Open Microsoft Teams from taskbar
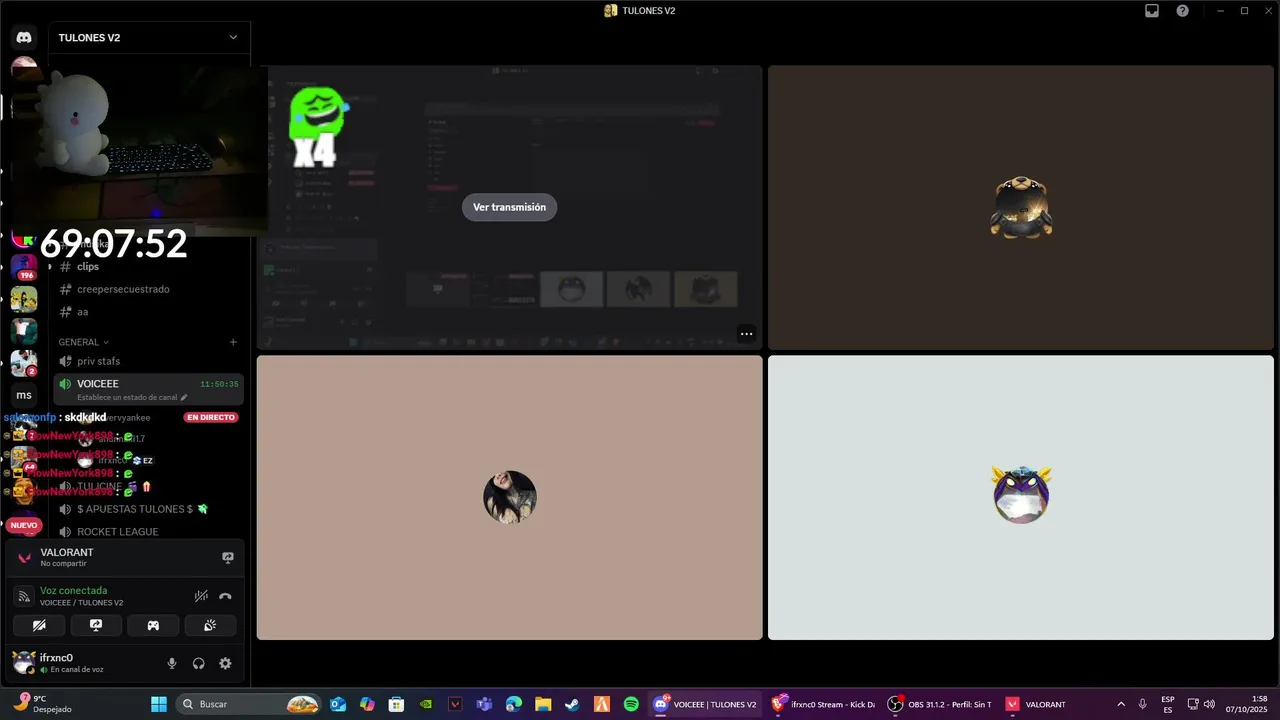This screenshot has width=1280, height=720. (x=484, y=704)
